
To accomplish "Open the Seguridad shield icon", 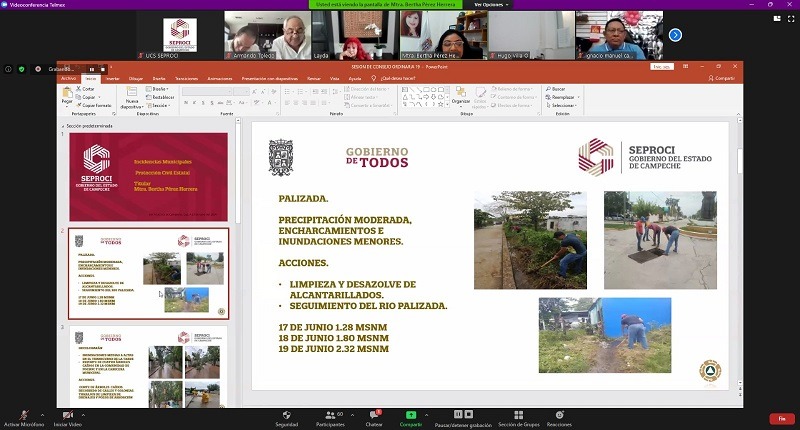I will (x=287, y=414).
